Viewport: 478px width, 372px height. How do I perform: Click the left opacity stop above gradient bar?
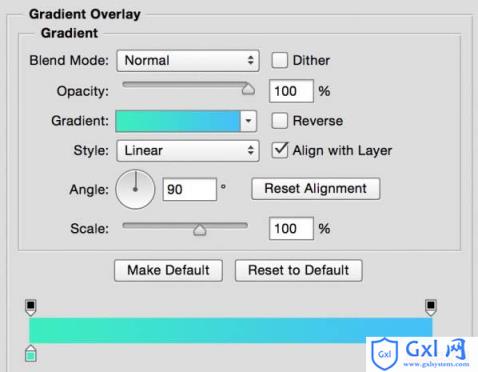[x=31, y=308]
